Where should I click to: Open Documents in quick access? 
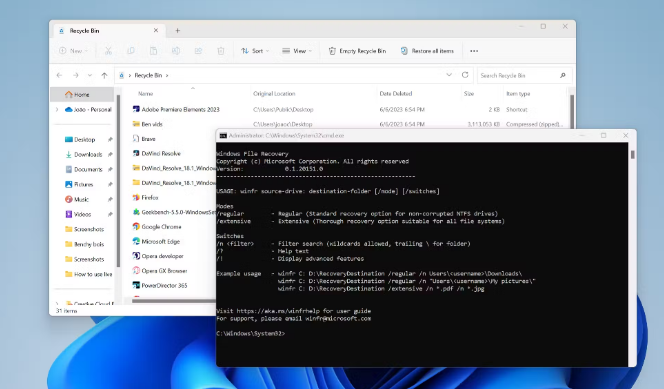(88, 169)
